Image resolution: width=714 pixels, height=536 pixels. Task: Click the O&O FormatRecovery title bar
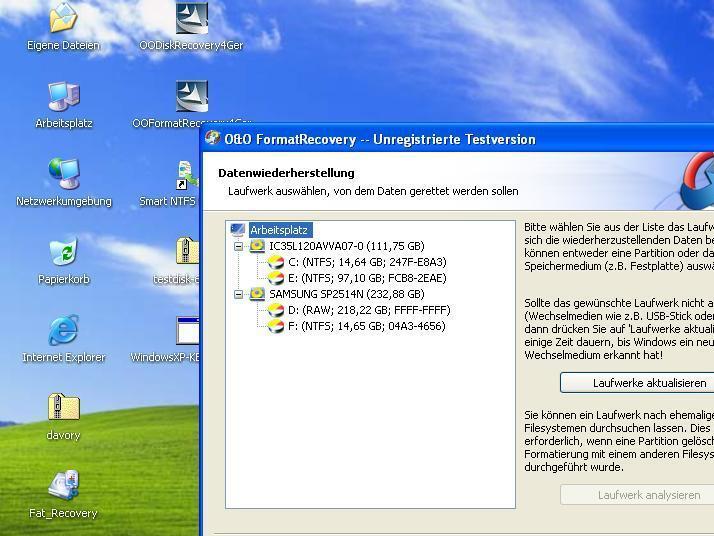click(450, 139)
